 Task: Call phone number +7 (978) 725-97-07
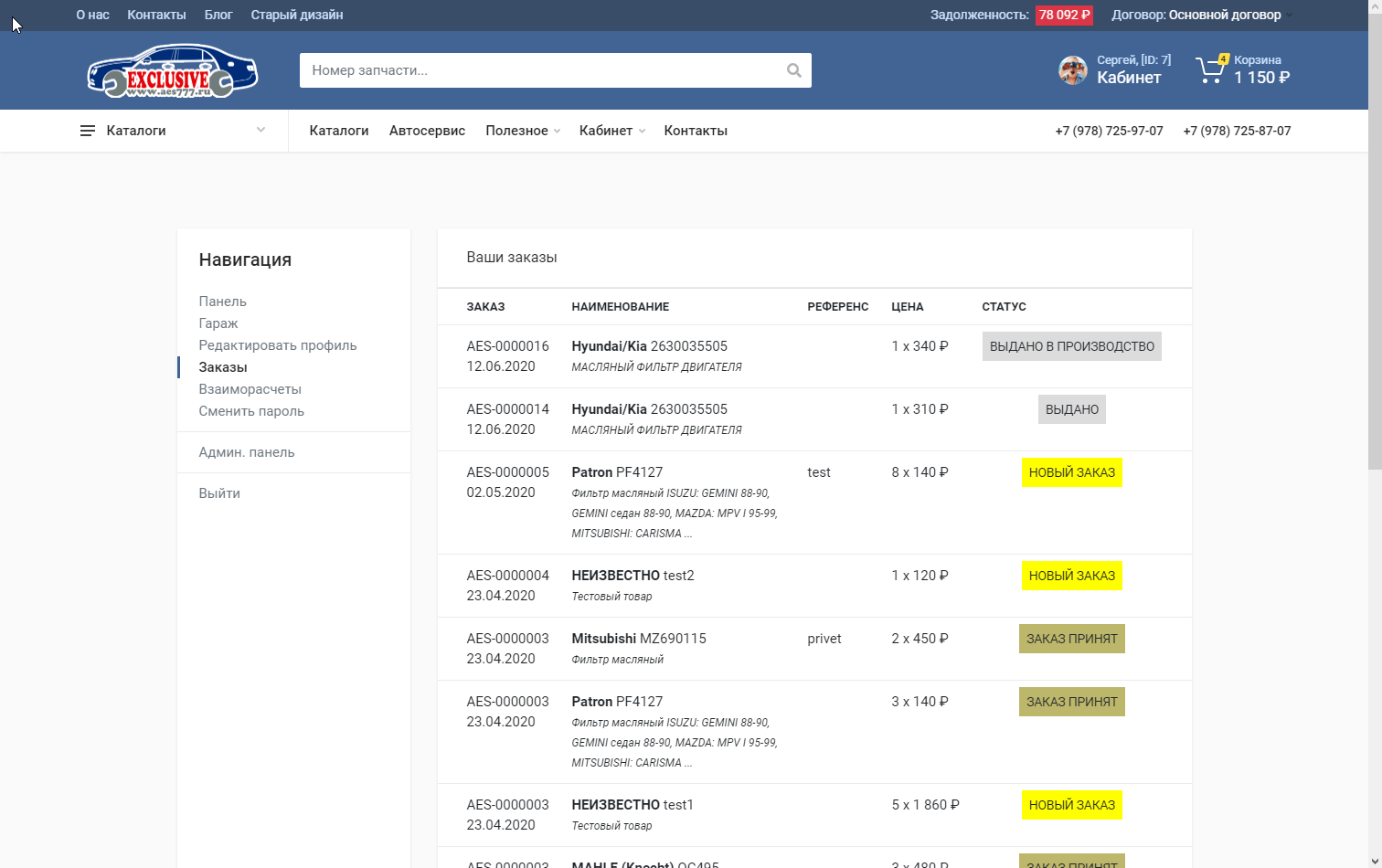pyautogui.click(x=1109, y=131)
